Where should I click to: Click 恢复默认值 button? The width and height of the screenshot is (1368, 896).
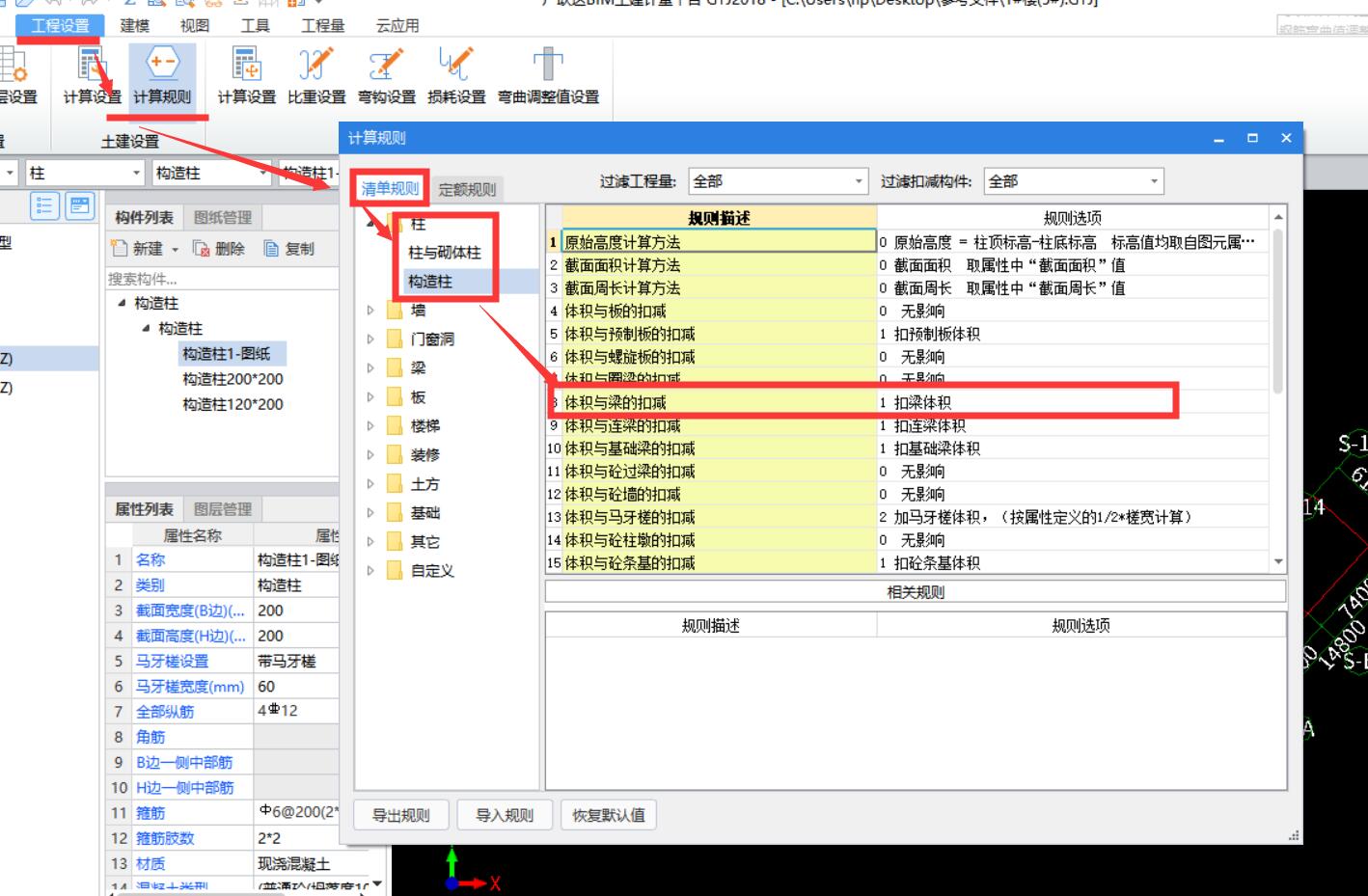pyautogui.click(x=608, y=816)
